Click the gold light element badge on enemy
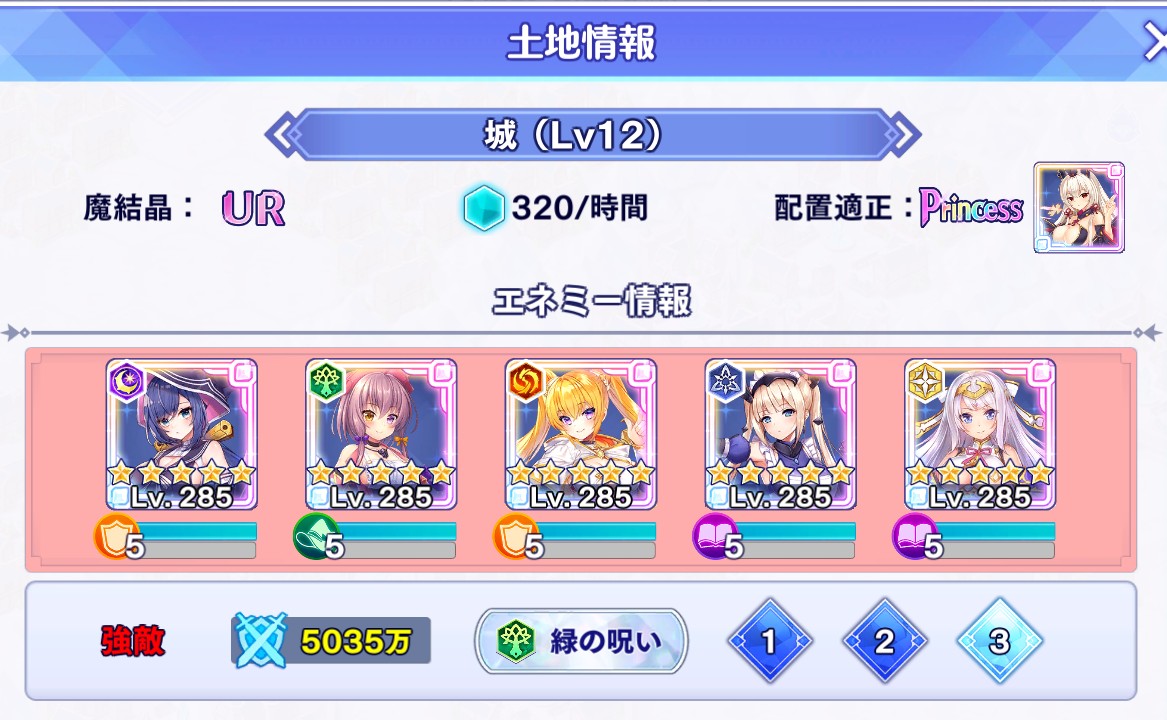 coord(925,381)
